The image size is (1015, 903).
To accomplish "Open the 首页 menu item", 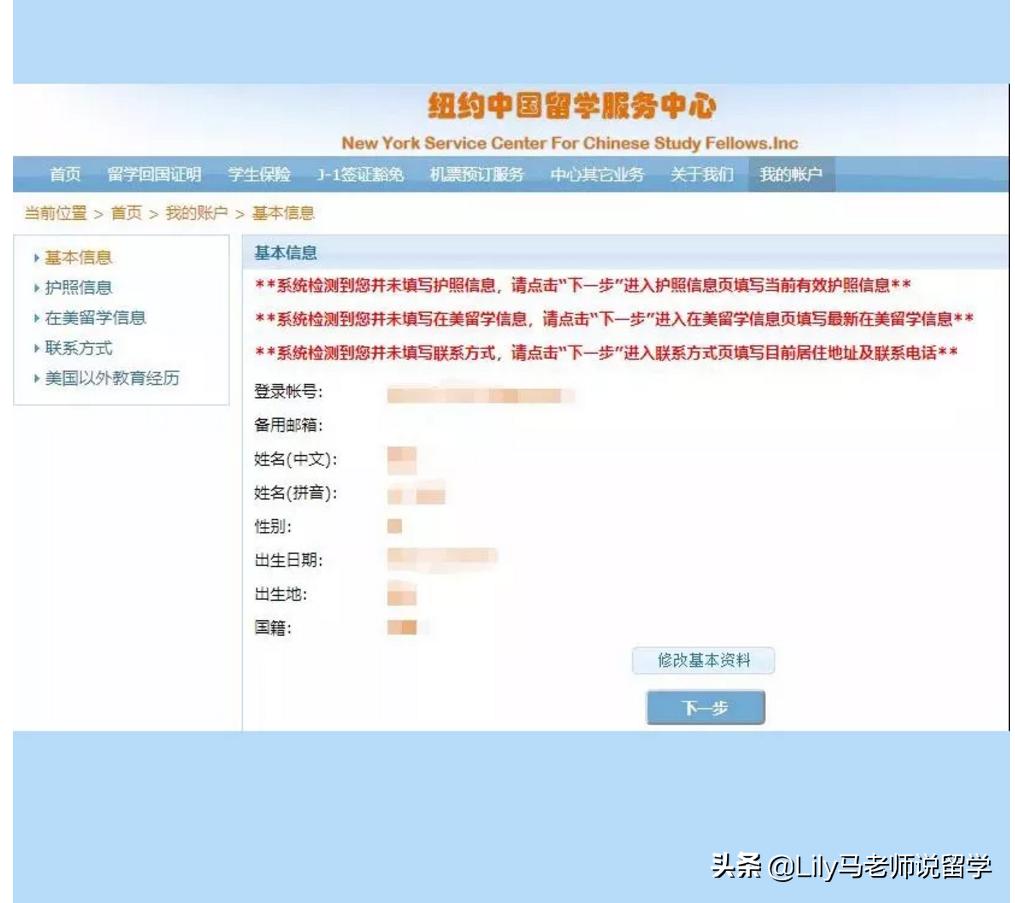I will point(64,173).
